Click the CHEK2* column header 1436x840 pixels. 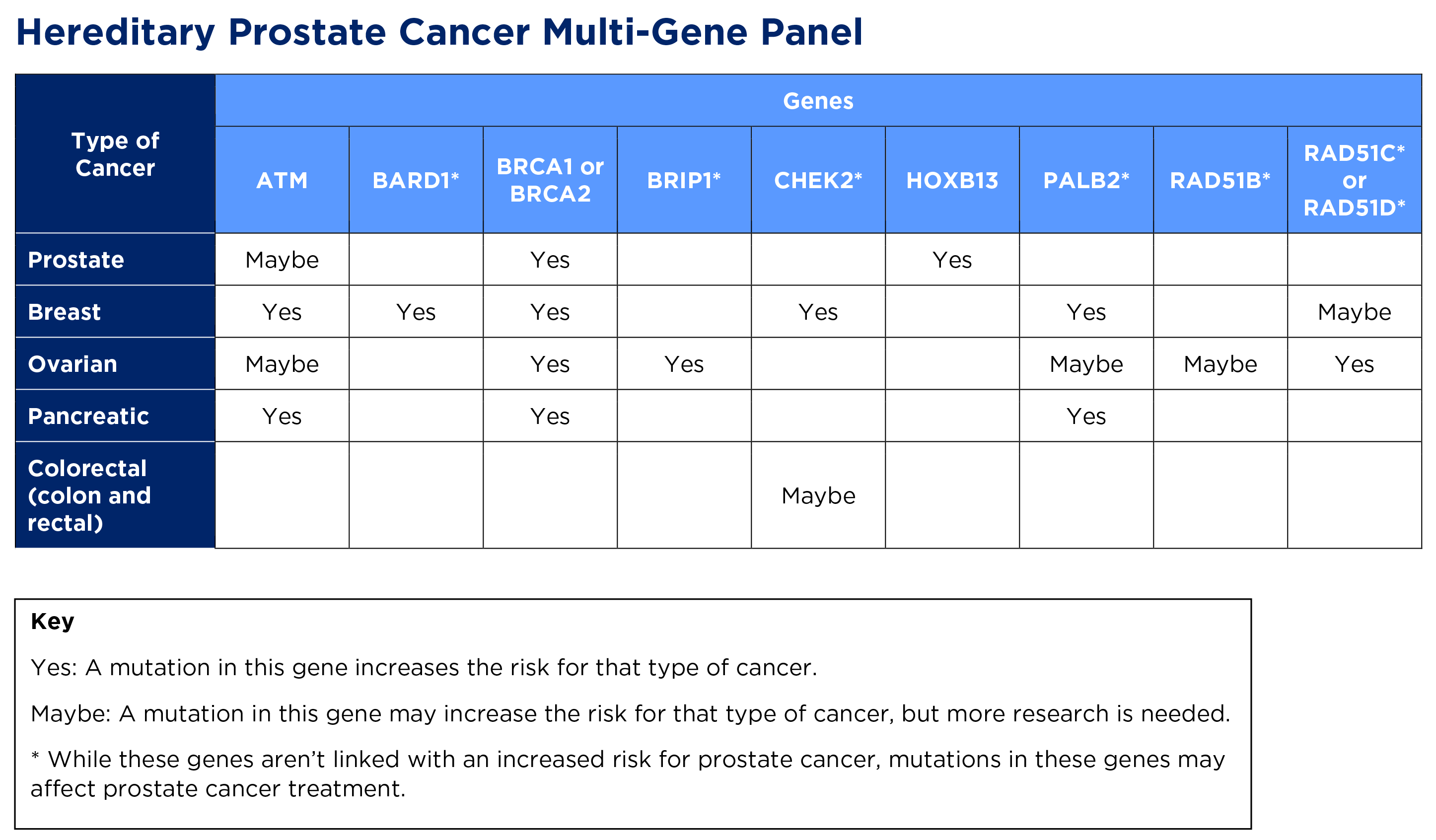(x=818, y=180)
